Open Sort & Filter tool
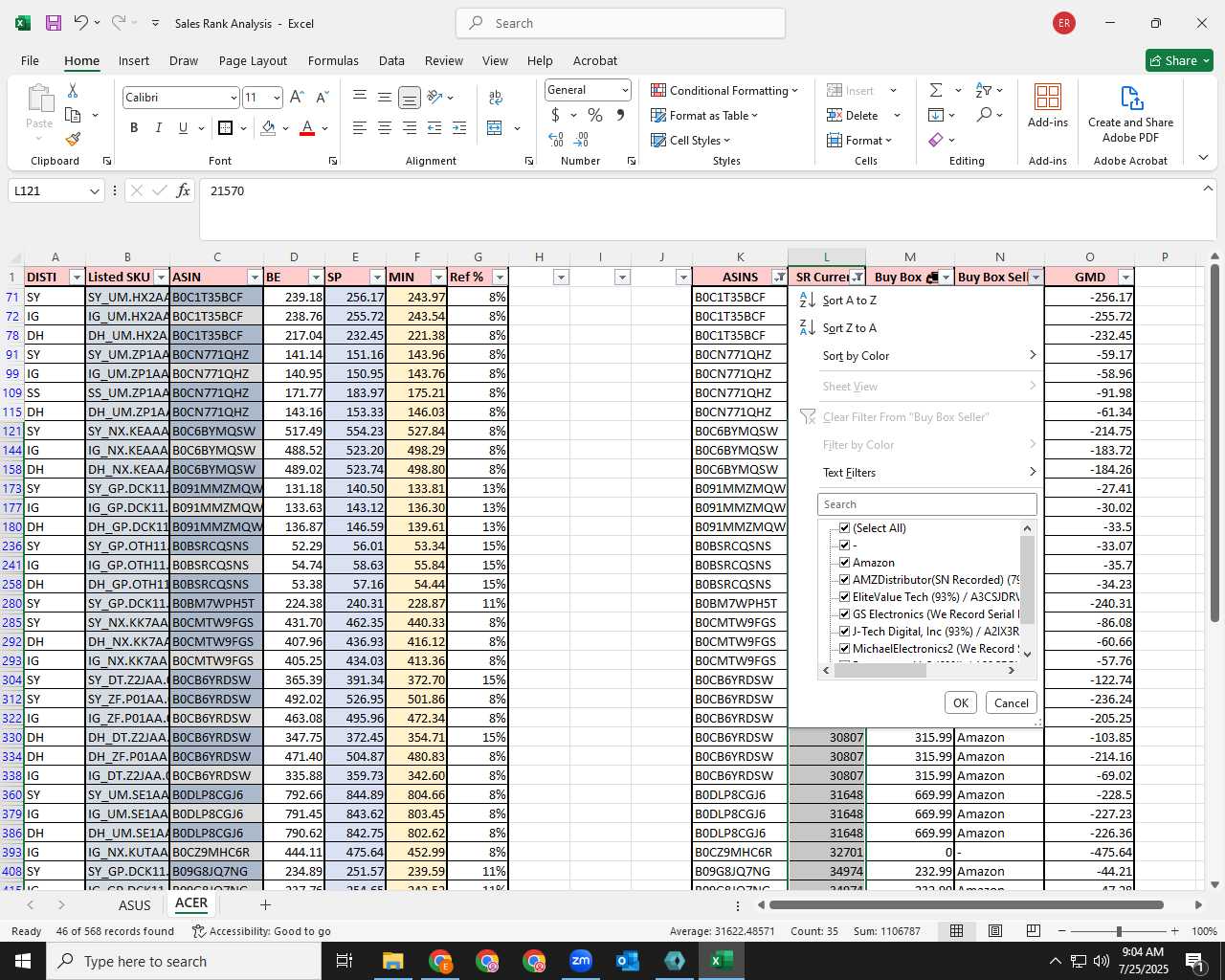This screenshot has width=1225, height=980. click(984, 90)
